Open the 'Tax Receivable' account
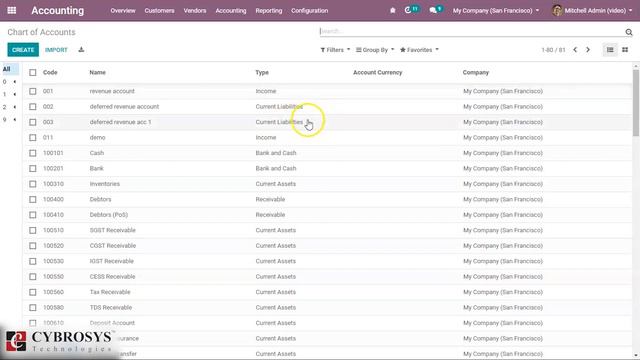Image resolution: width=640 pixels, height=360 pixels. pos(110,292)
